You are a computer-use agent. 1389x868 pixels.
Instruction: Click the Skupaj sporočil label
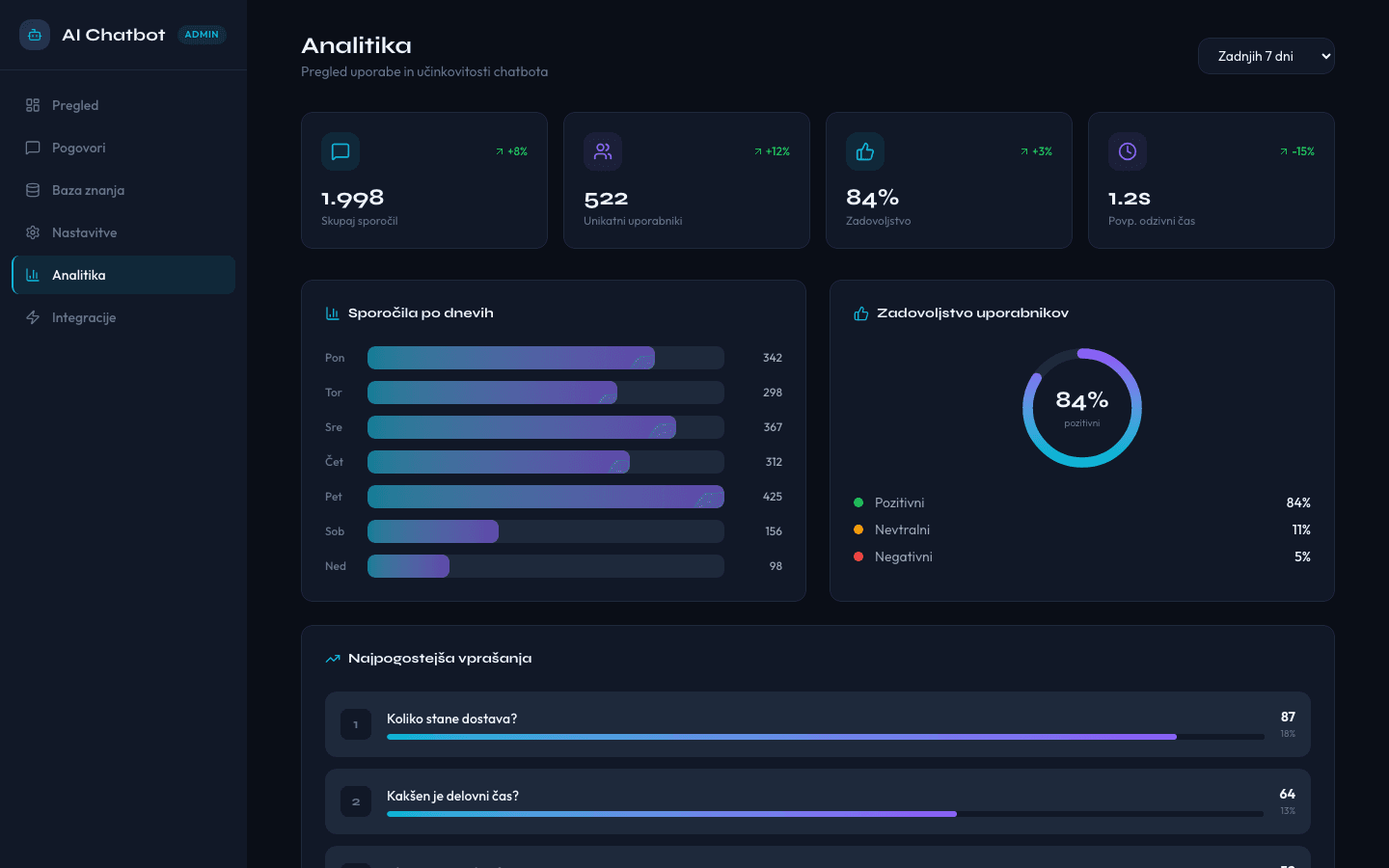point(360,221)
